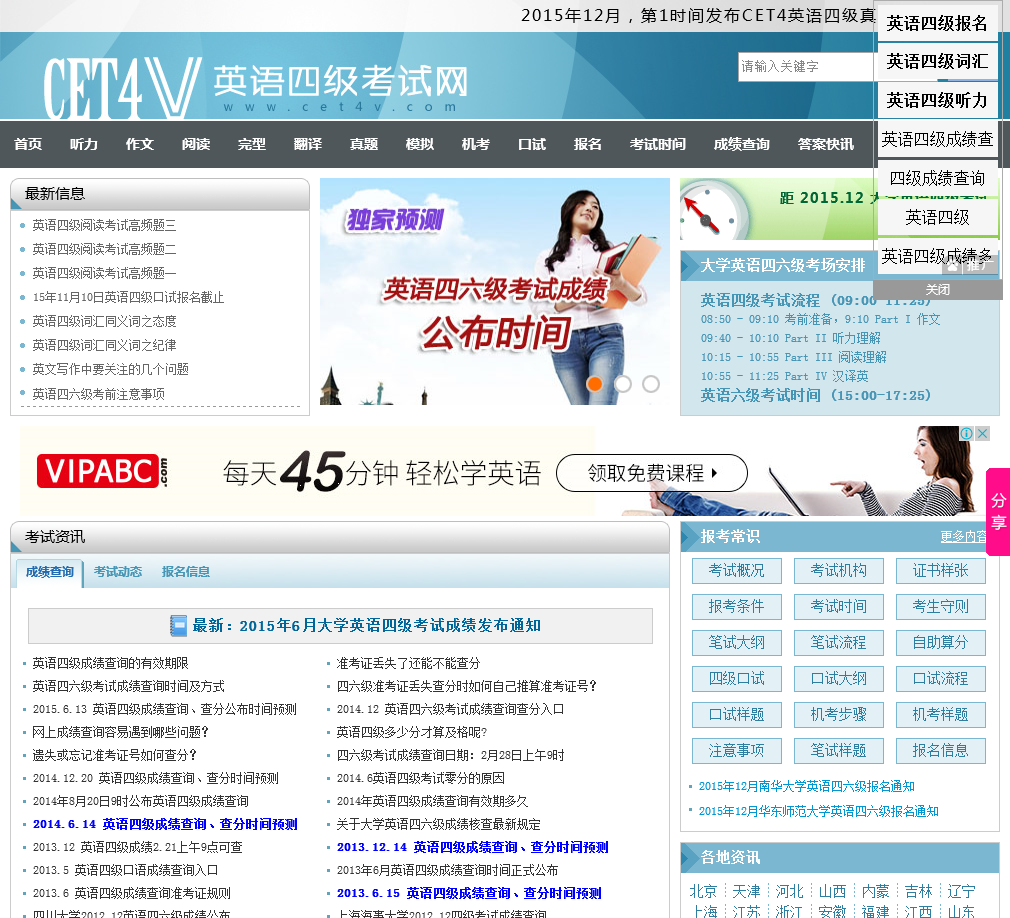This screenshot has width=1010, height=918.
Task: Open 2015年12月华东师范大学英语四六级报名通知 link
Action: point(819,812)
